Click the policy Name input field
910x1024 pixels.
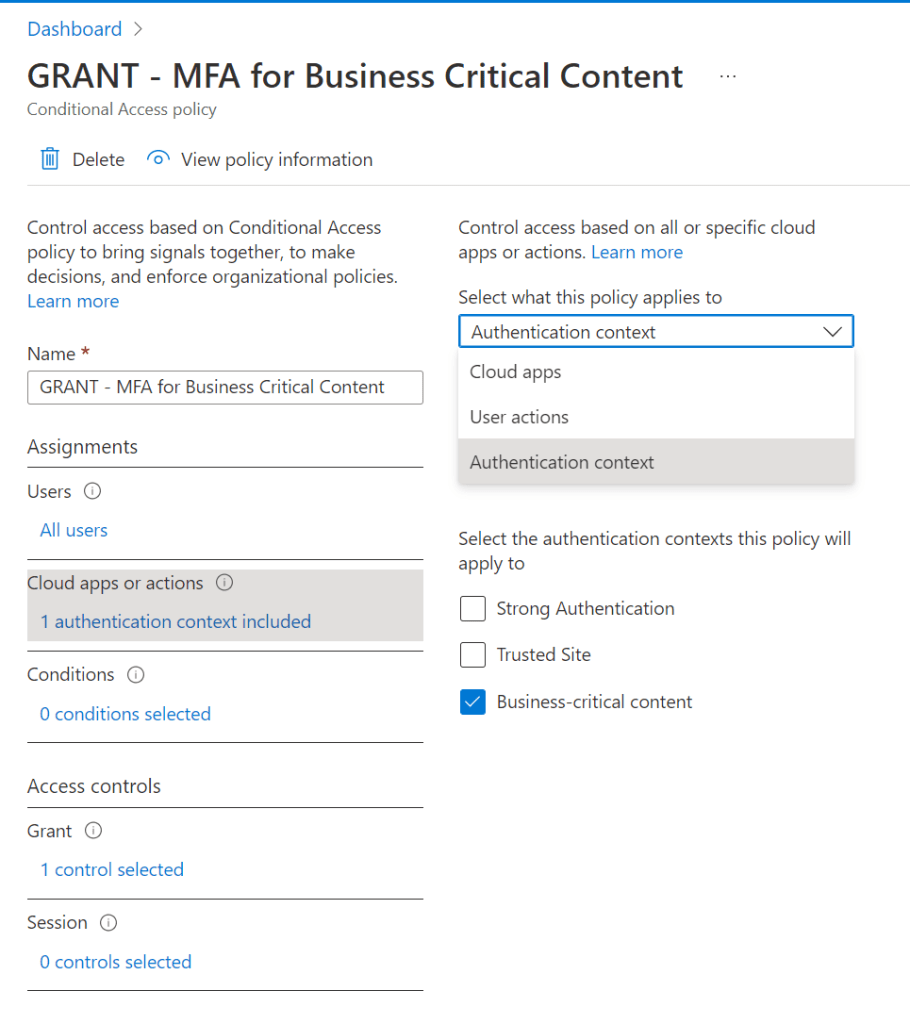coord(225,387)
